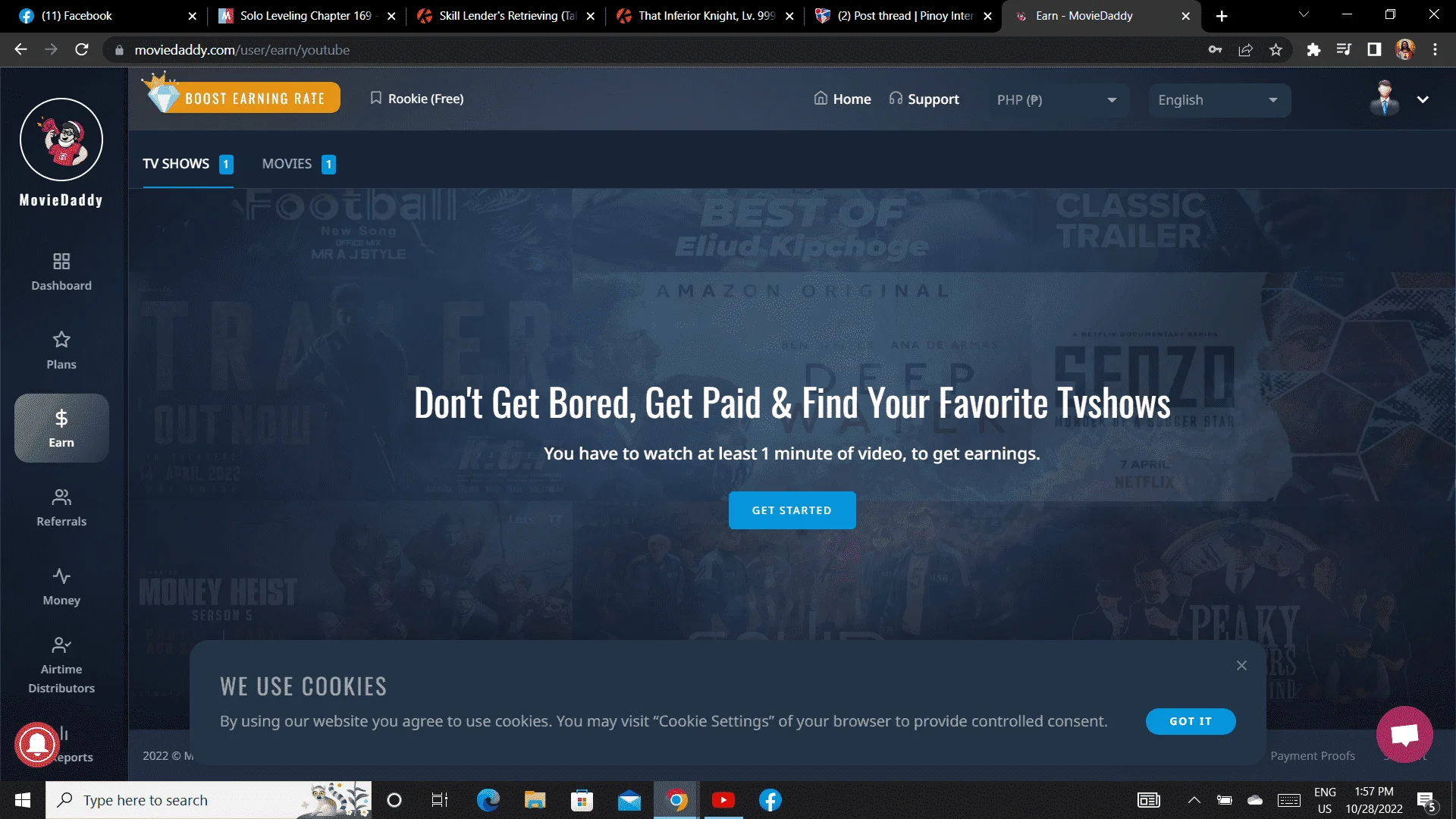Screen dimensions: 1456x819
Task: Open the live chat bubble
Action: click(x=1404, y=734)
